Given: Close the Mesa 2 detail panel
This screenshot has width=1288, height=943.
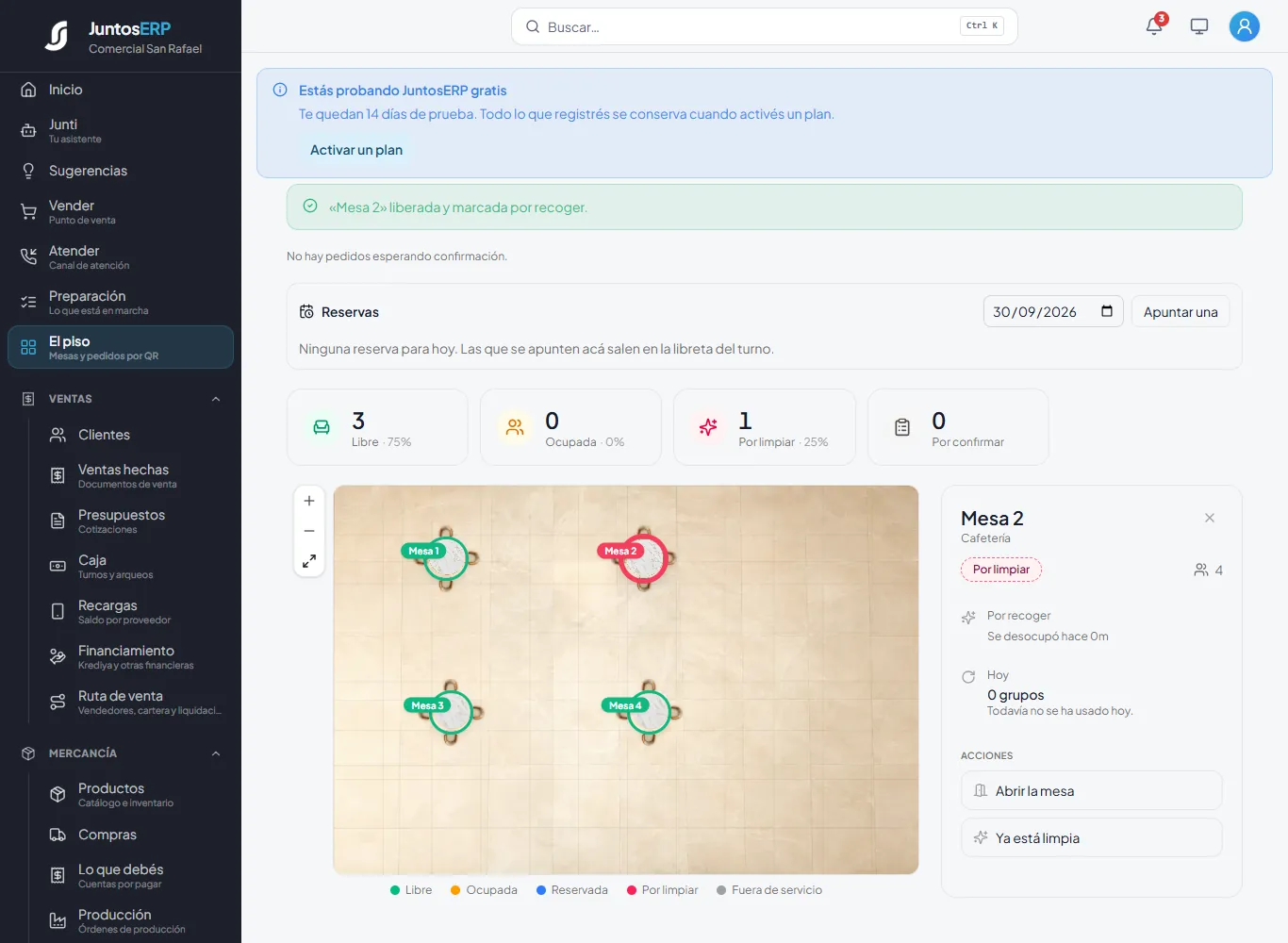Looking at the screenshot, I should 1210,518.
